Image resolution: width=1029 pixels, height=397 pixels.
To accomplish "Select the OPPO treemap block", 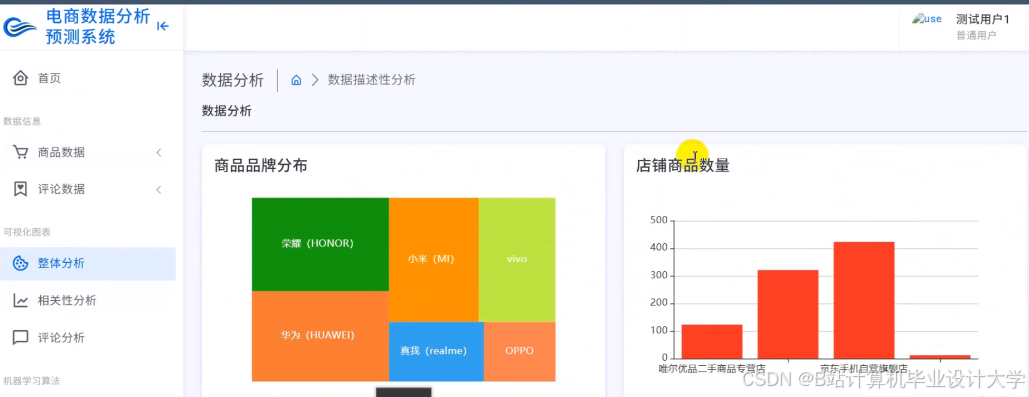I will click(520, 351).
